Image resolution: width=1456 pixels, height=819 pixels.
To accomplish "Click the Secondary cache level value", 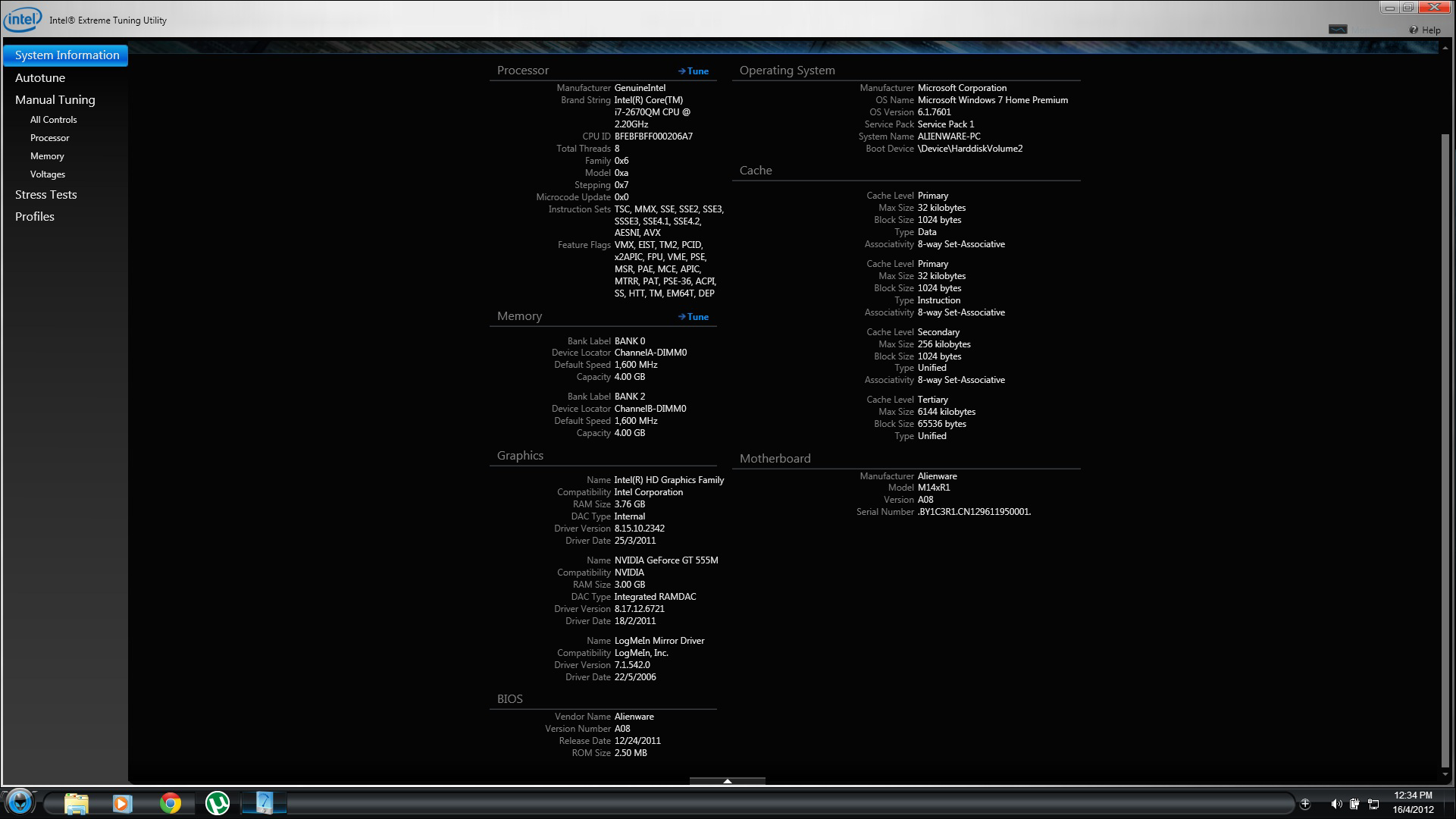I will click(x=938, y=332).
